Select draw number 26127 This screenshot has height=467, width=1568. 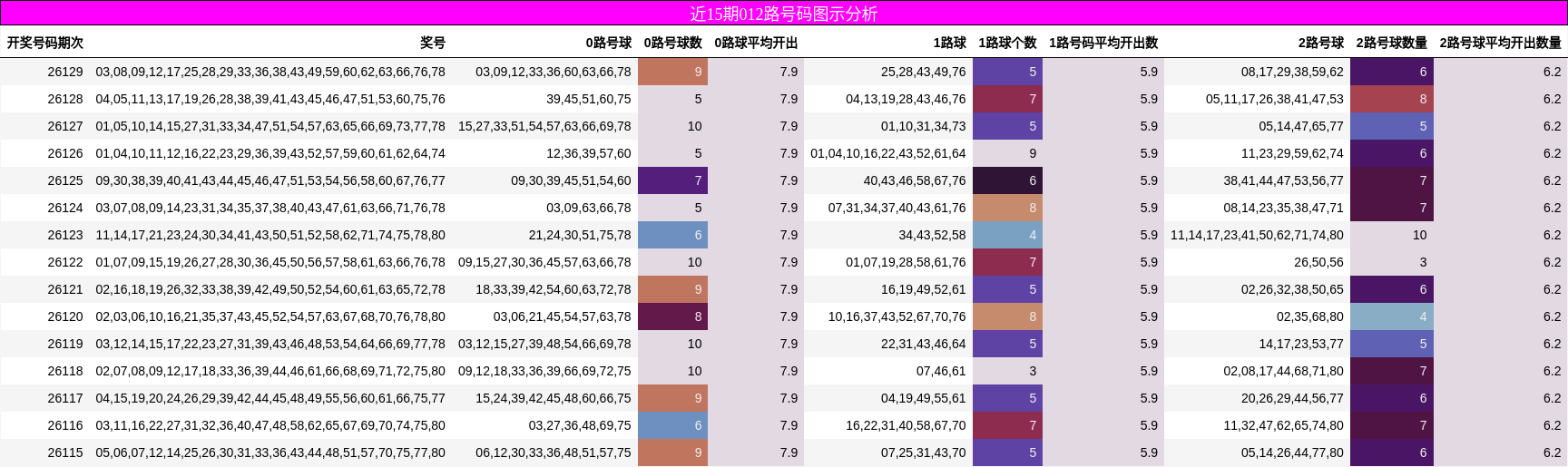point(65,126)
